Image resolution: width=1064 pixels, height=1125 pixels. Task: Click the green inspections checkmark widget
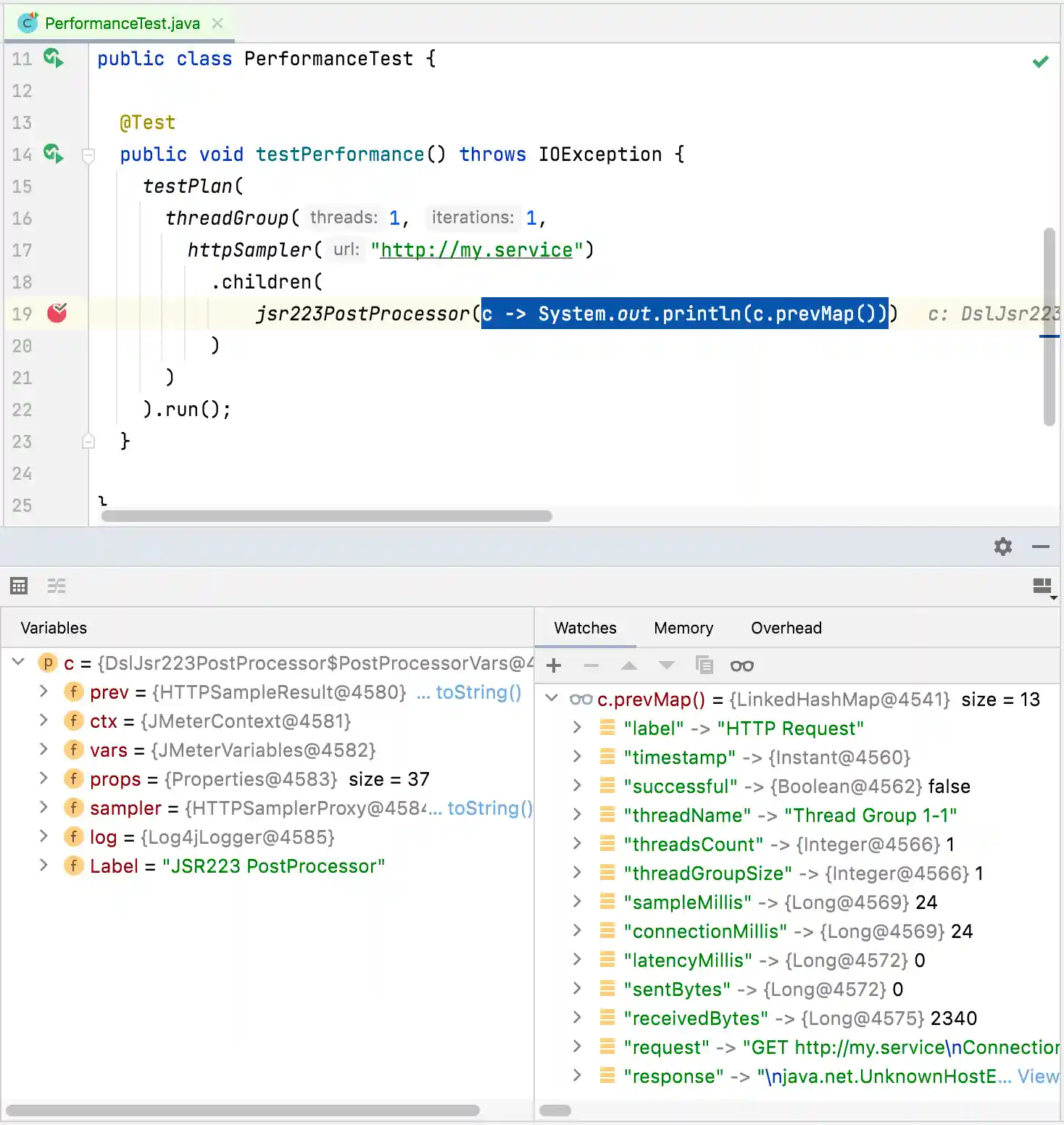[1041, 61]
